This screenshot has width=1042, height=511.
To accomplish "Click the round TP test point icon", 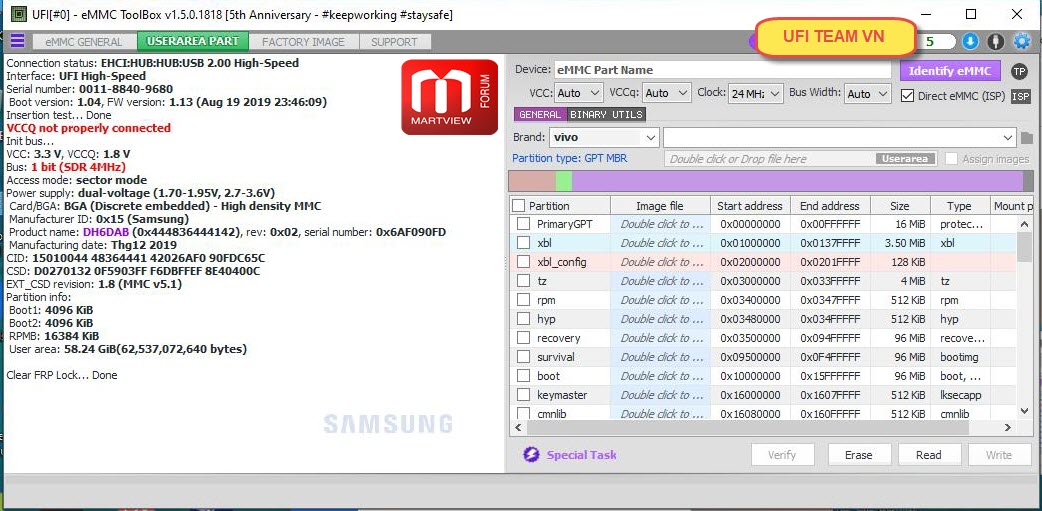I will [x=1019, y=72].
